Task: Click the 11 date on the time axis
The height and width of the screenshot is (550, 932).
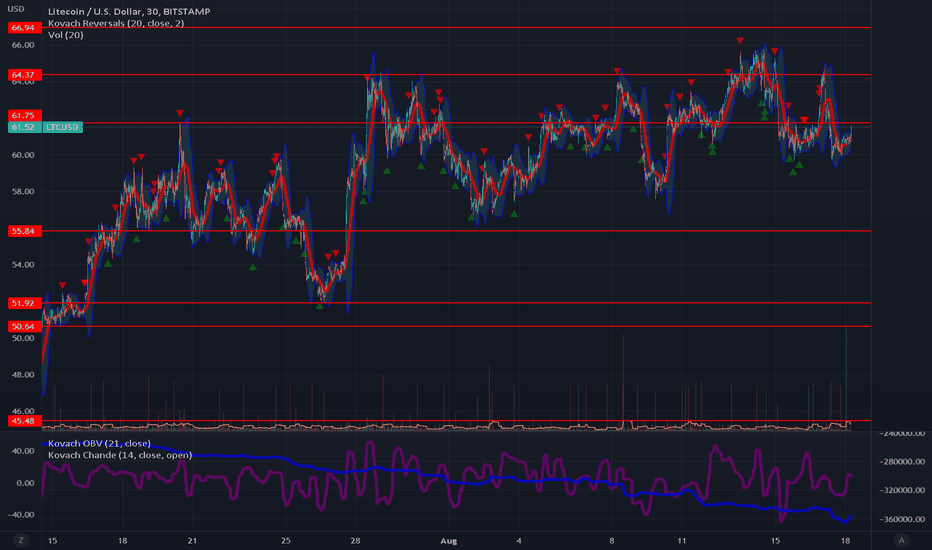Action: point(682,540)
